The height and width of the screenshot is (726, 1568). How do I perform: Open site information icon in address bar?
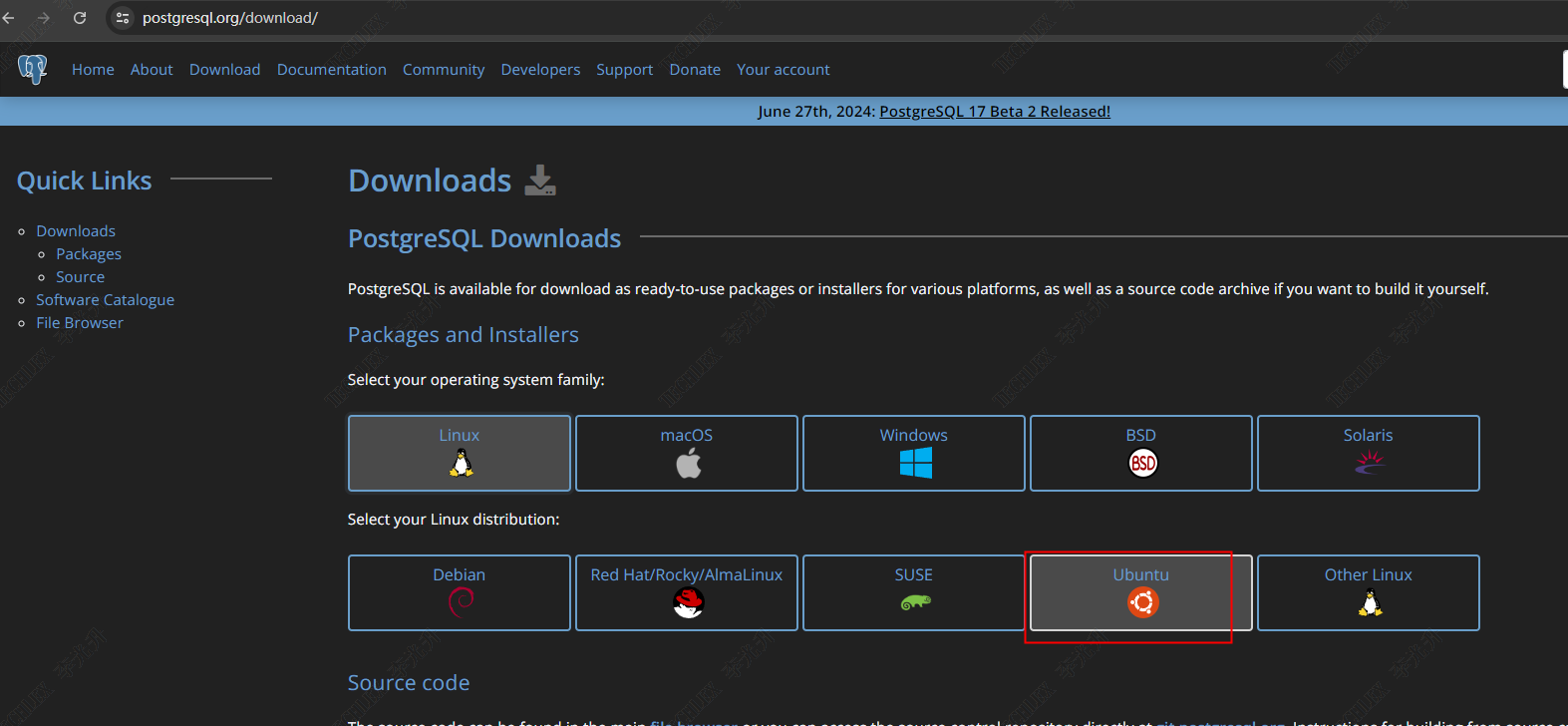(x=123, y=18)
